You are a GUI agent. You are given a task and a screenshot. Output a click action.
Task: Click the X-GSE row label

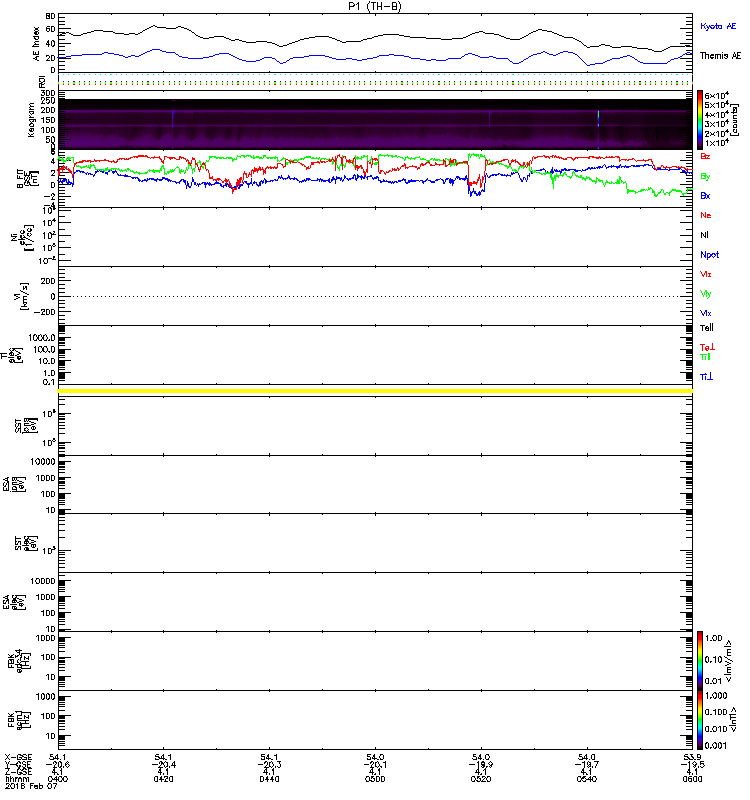[18, 757]
